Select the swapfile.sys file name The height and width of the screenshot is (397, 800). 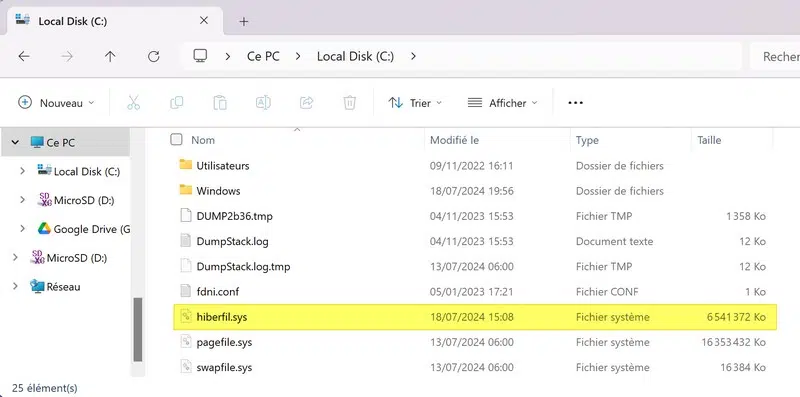[x=224, y=367]
